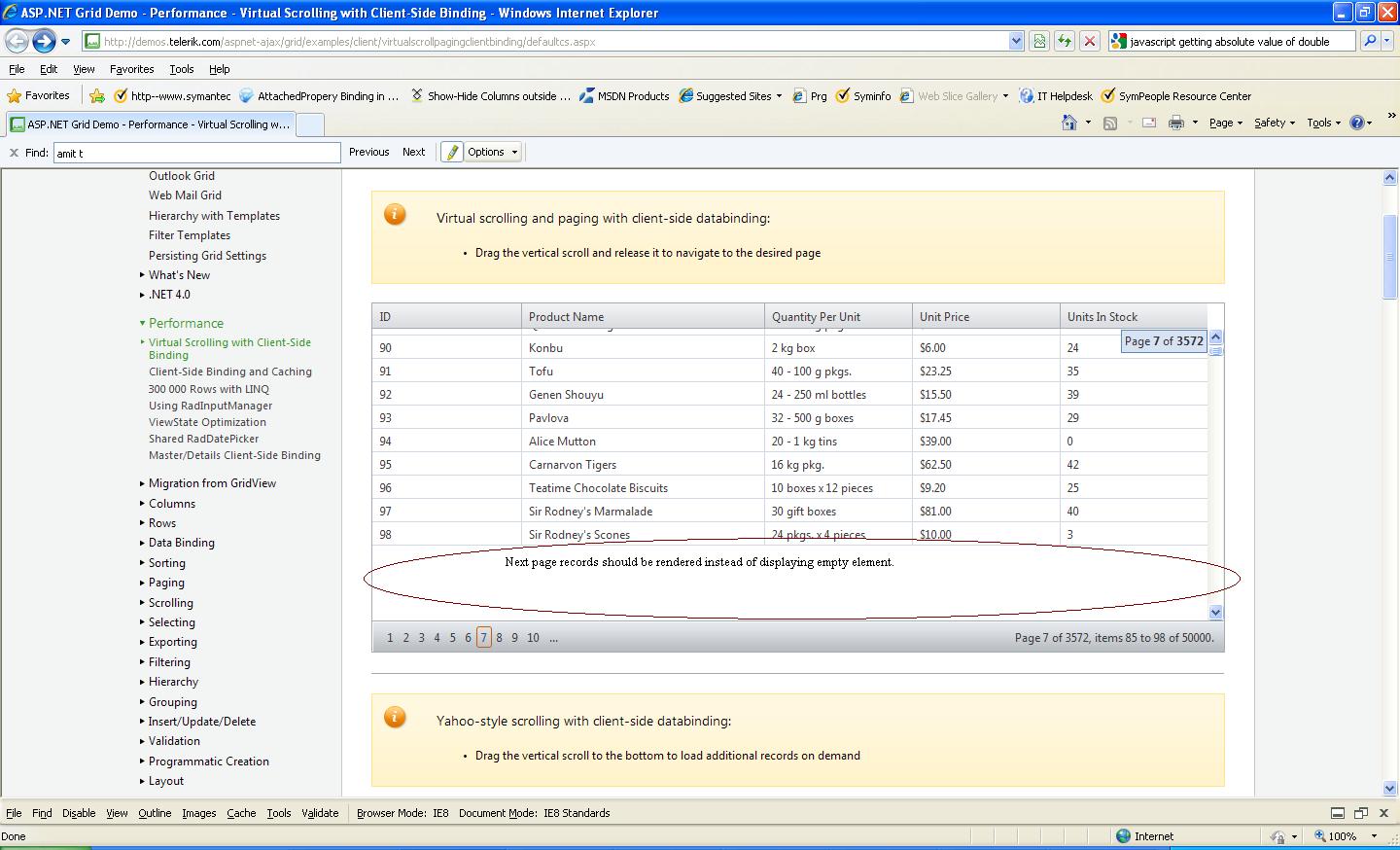Click Next in the Find bar
This screenshot has width=1400, height=850.
click(413, 152)
